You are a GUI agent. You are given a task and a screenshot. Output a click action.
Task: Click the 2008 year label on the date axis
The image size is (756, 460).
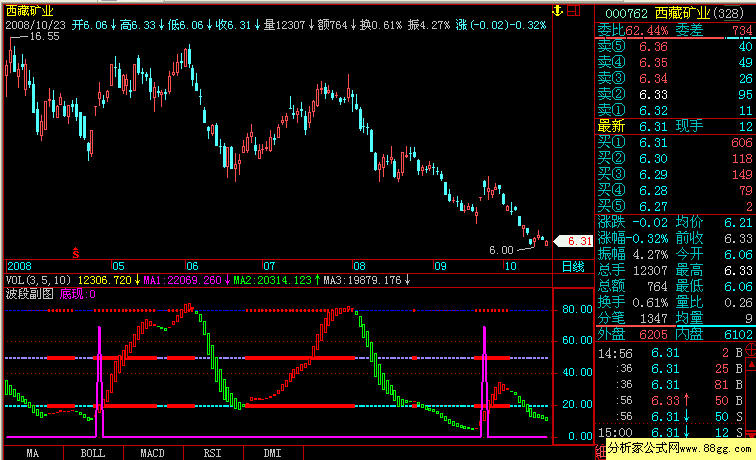click(x=19, y=266)
